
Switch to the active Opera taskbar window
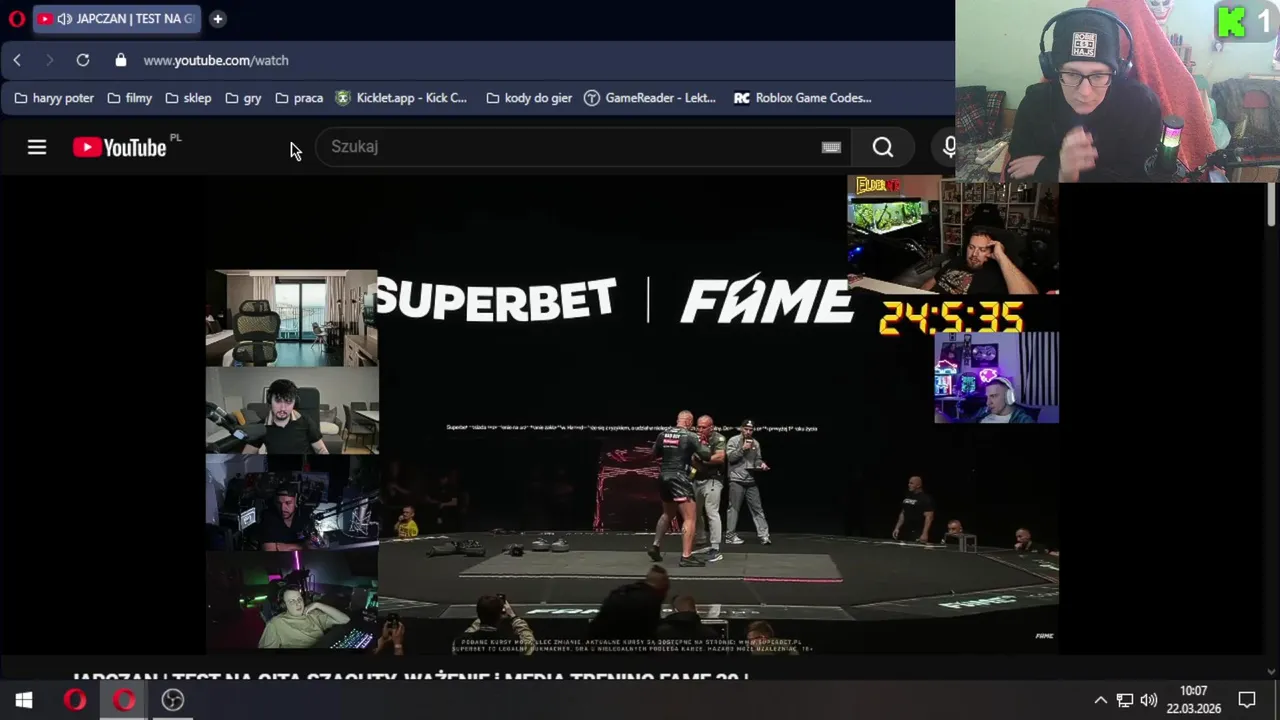point(124,700)
